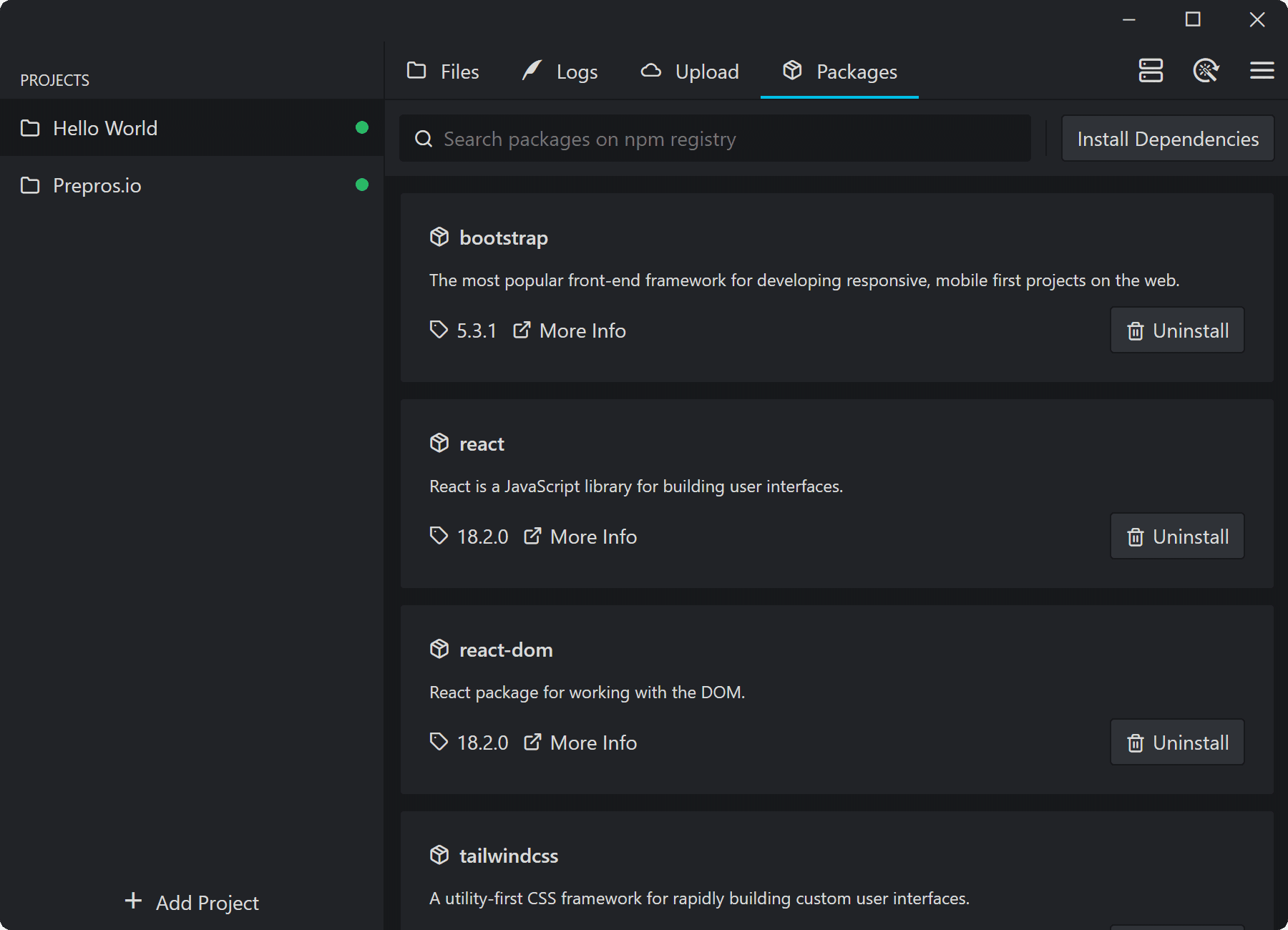Viewport: 1288px width, 930px height.
Task: Click the green status dot for Prepros.io
Action: point(362,185)
